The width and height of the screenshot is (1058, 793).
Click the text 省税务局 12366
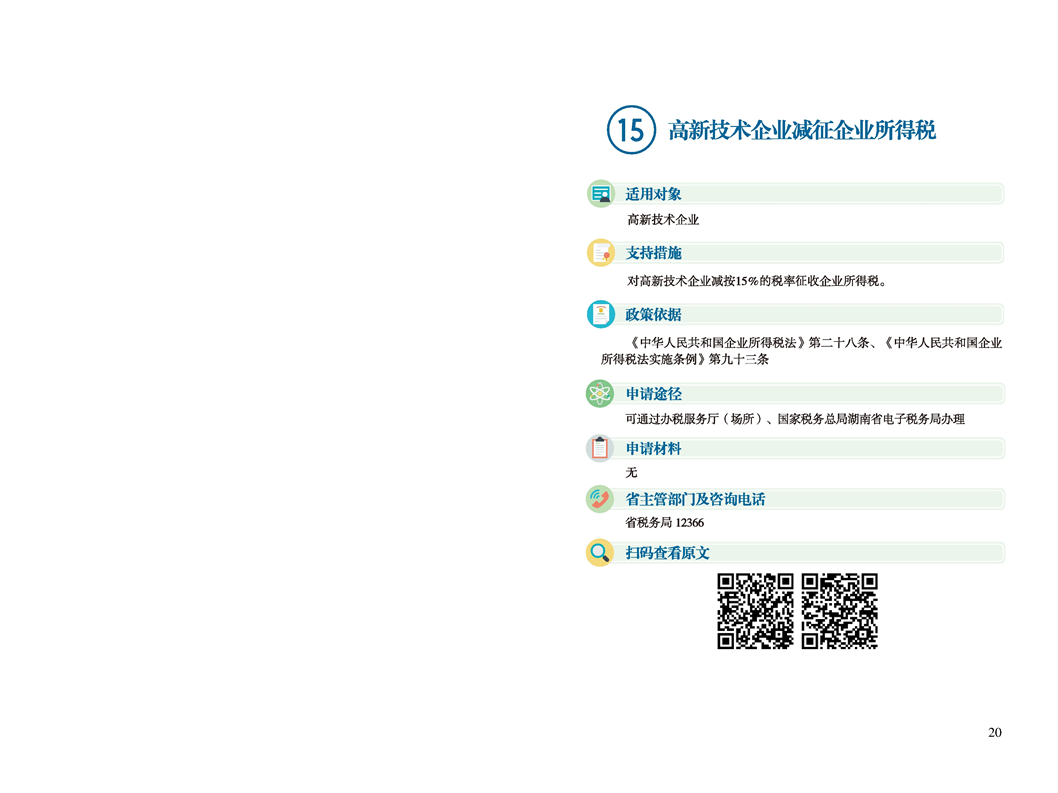point(665,522)
